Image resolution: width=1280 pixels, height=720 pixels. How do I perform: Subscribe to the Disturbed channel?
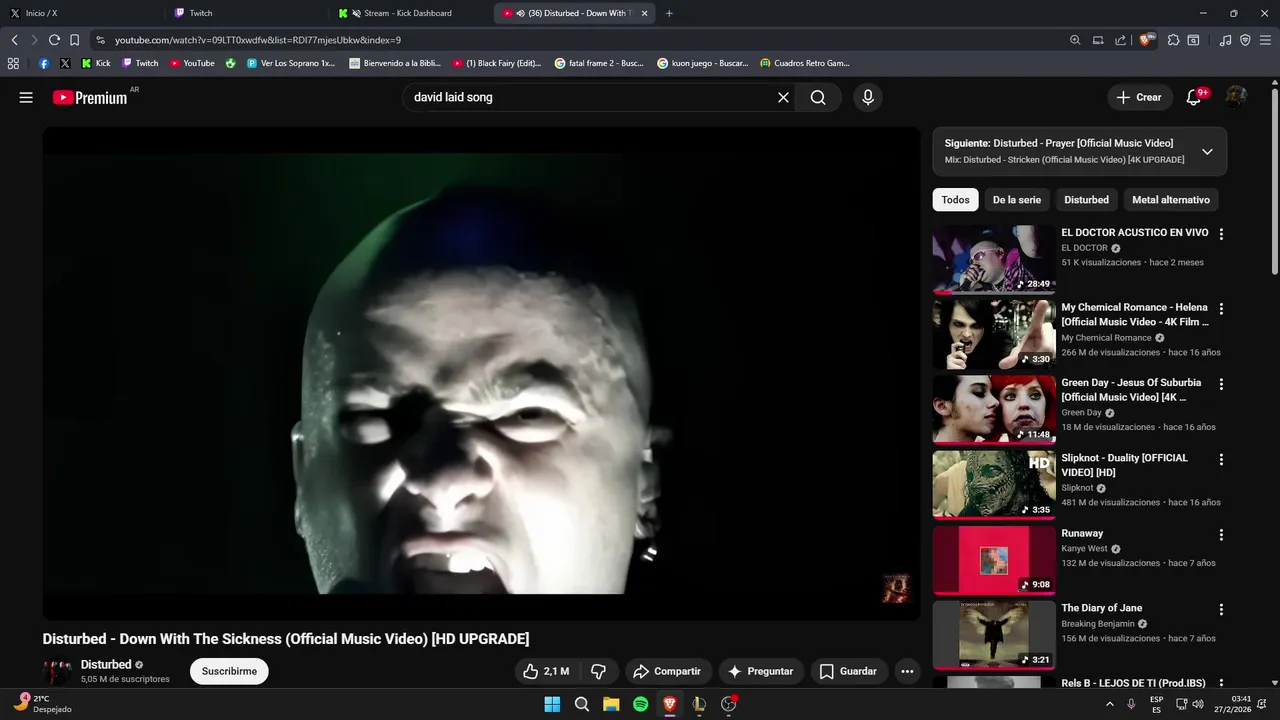pos(229,671)
